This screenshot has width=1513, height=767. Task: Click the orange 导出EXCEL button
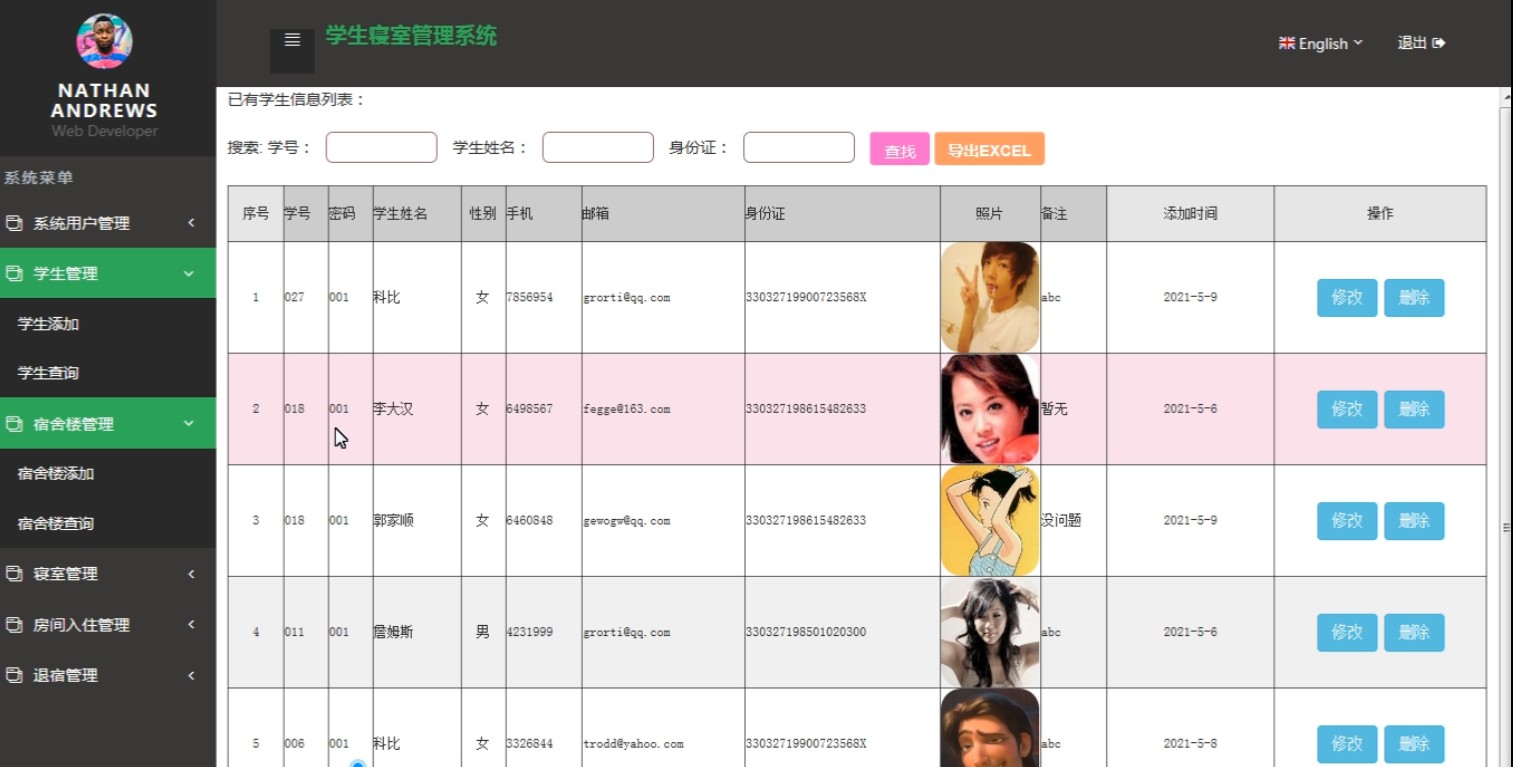(989, 149)
